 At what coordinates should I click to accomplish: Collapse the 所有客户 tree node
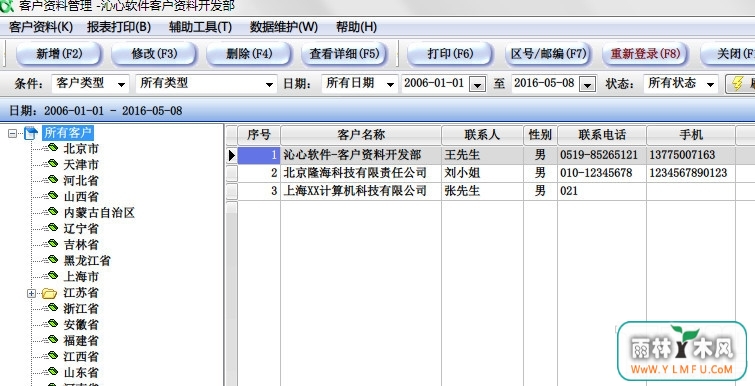(13, 133)
